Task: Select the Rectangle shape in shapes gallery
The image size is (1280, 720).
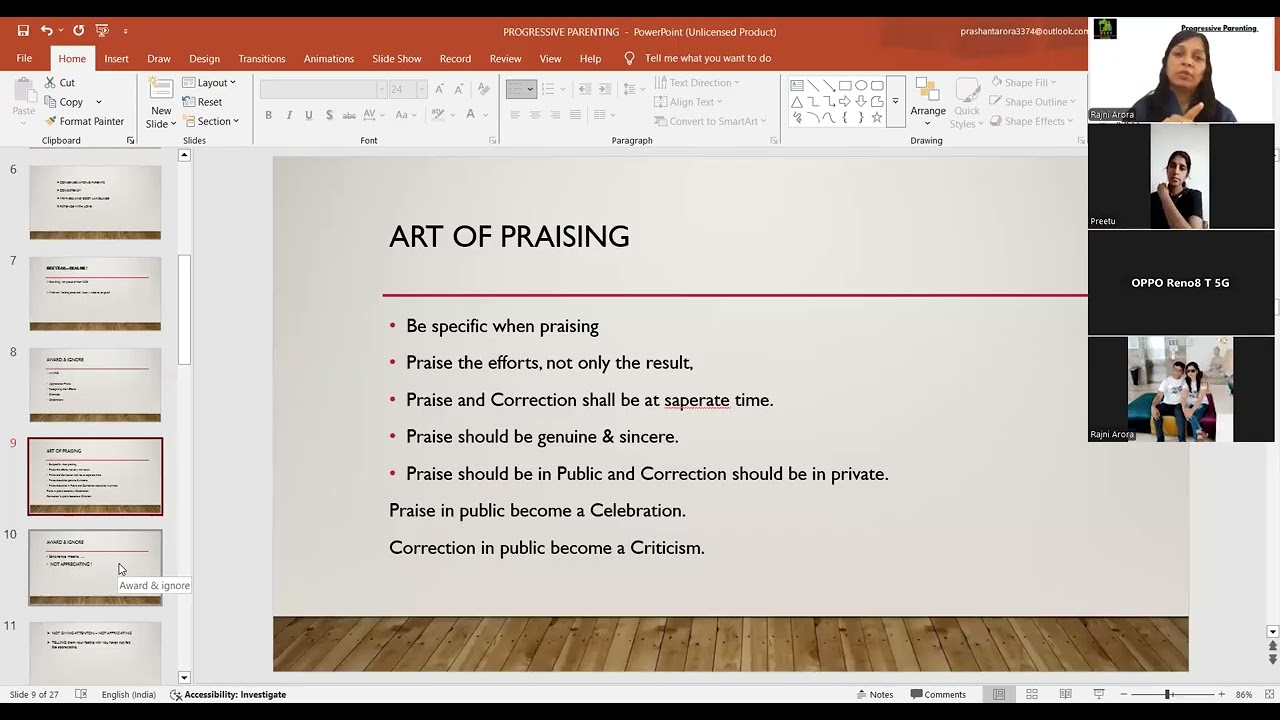Action: [x=845, y=86]
